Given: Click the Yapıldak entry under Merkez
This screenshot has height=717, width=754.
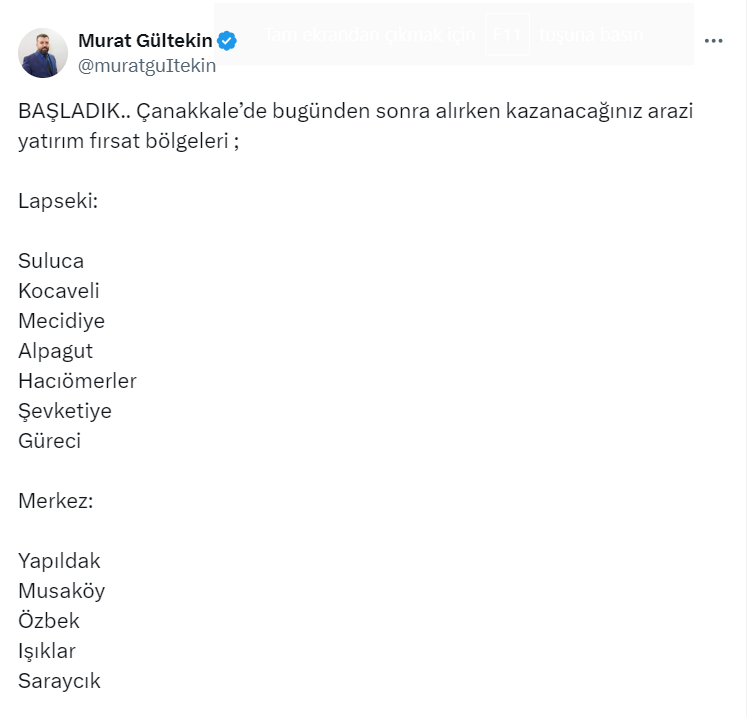Looking at the screenshot, I should coord(59,561).
